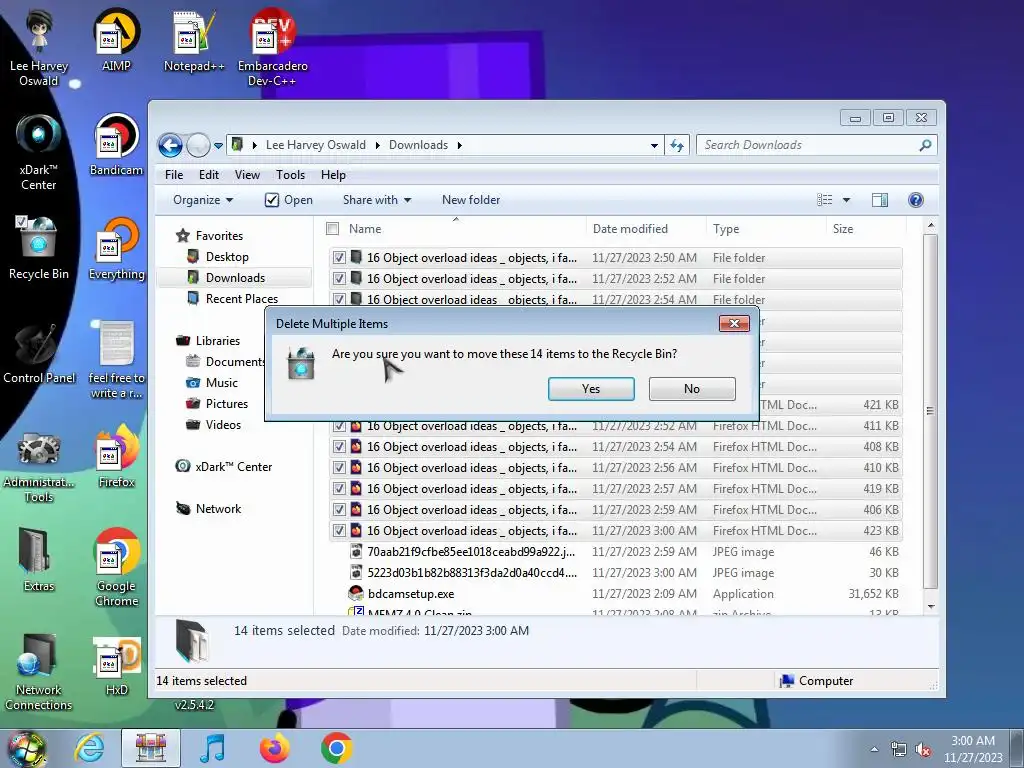The image size is (1024, 768).
Task: Open the view options dropdown arrow
Action: click(x=846, y=200)
